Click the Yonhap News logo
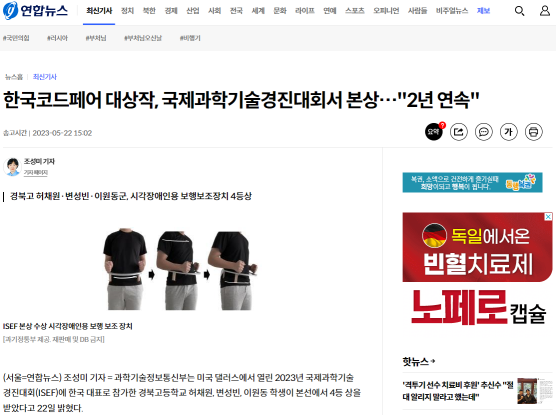Screen dimensions: 556x415 35,10
